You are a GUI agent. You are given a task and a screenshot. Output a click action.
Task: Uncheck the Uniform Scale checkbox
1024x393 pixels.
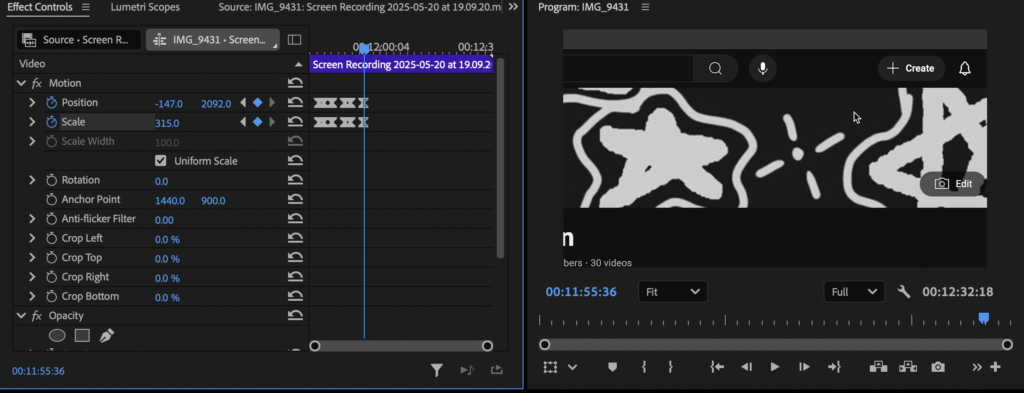tap(160, 161)
